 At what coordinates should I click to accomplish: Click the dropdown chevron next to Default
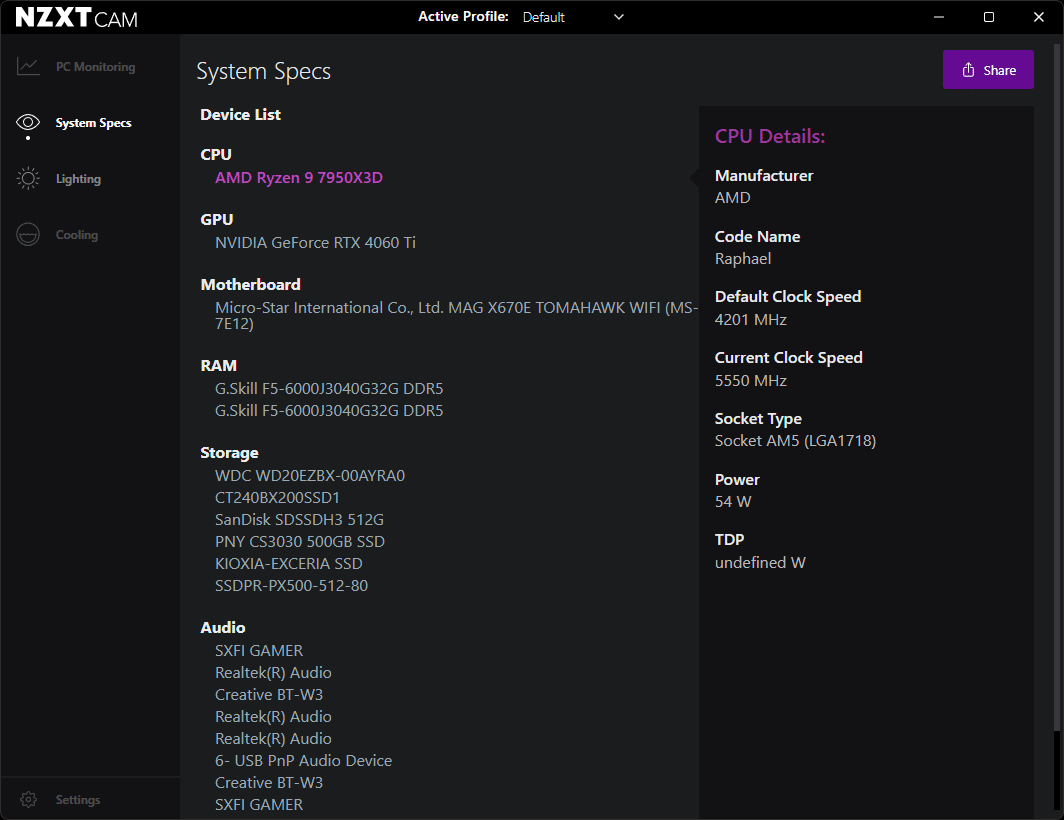tap(618, 17)
